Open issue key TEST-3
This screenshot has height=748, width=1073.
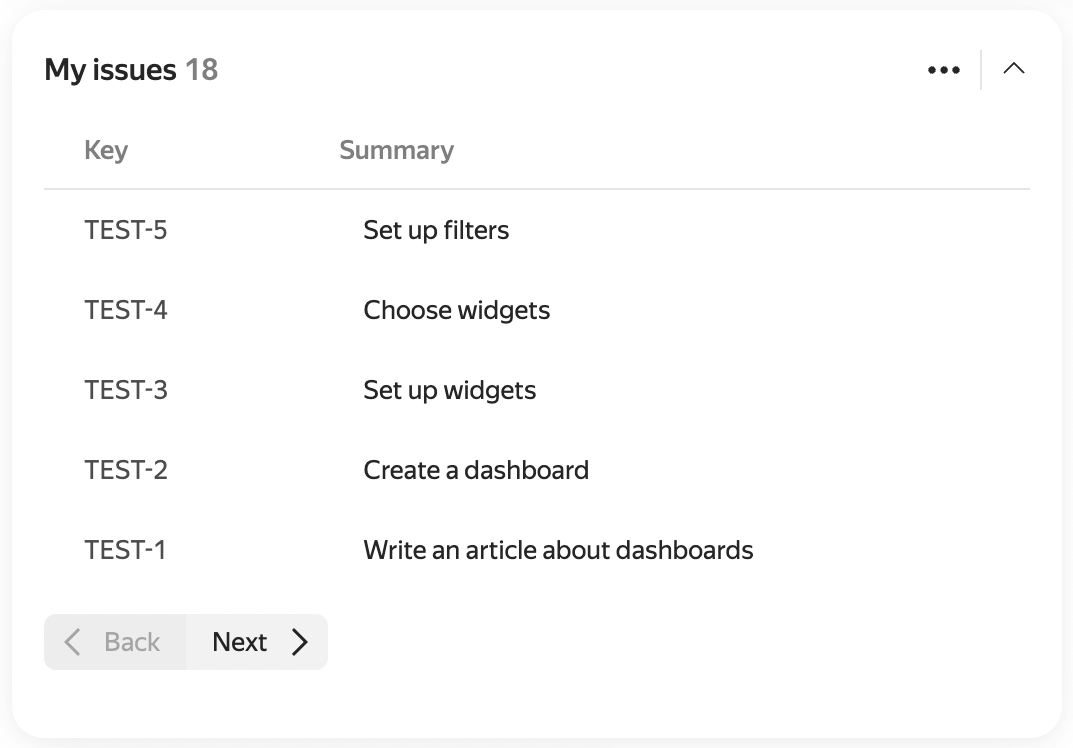coord(126,391)
